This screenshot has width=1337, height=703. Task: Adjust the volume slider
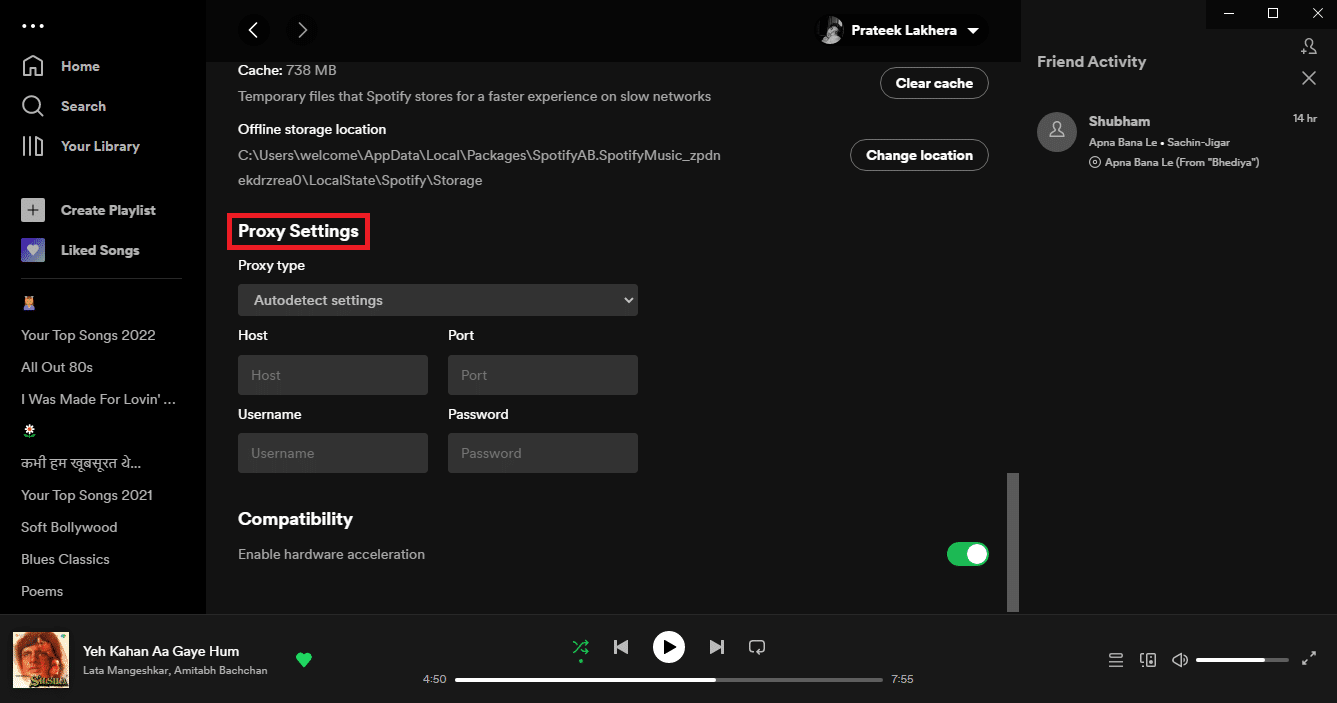pyautogui.click(x=1242, y=660)
